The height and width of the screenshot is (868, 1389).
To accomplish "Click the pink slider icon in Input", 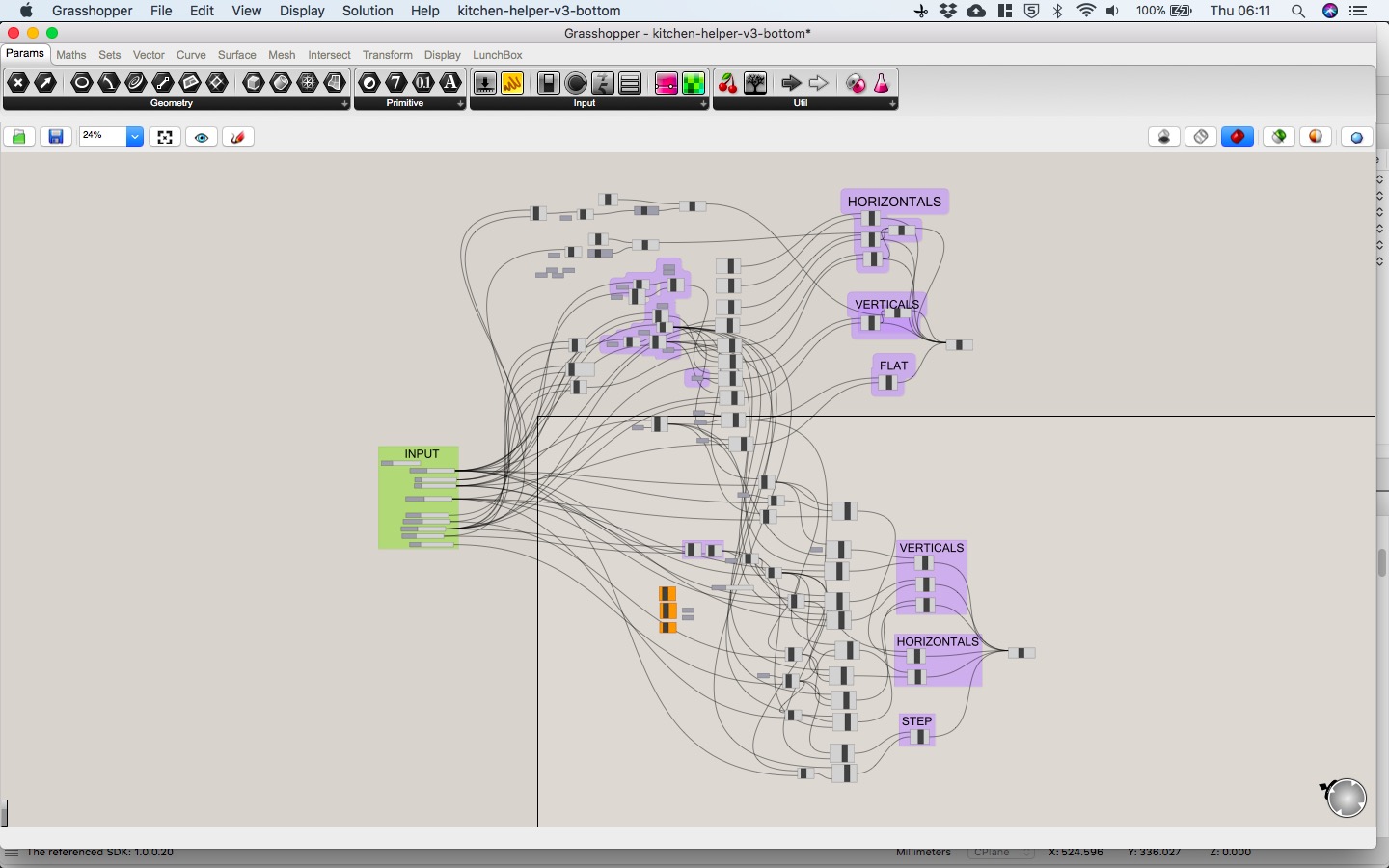I will [x=667, y=83].
